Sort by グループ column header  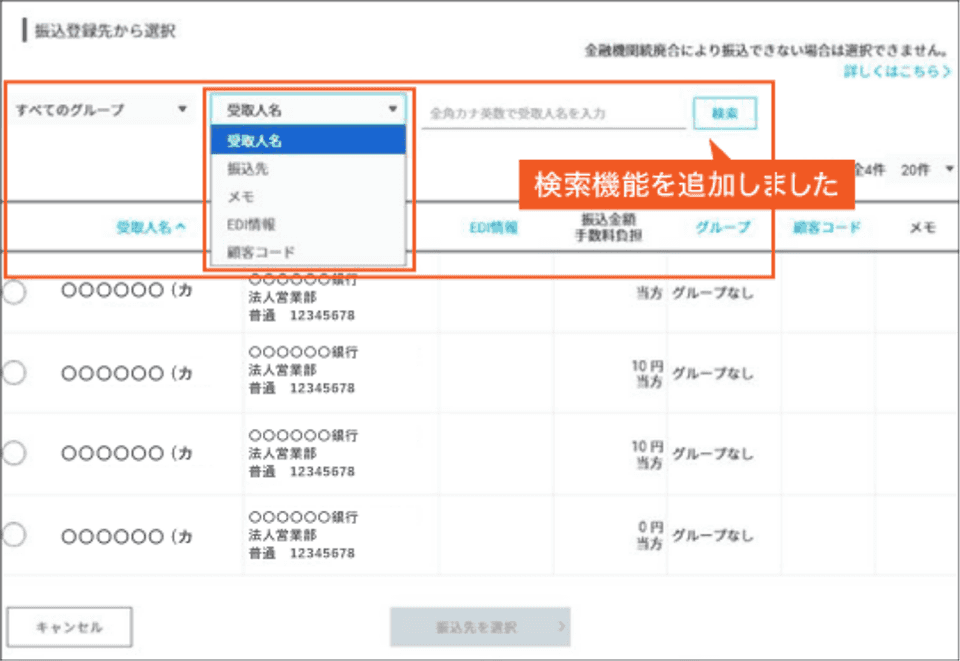[722, 228]
